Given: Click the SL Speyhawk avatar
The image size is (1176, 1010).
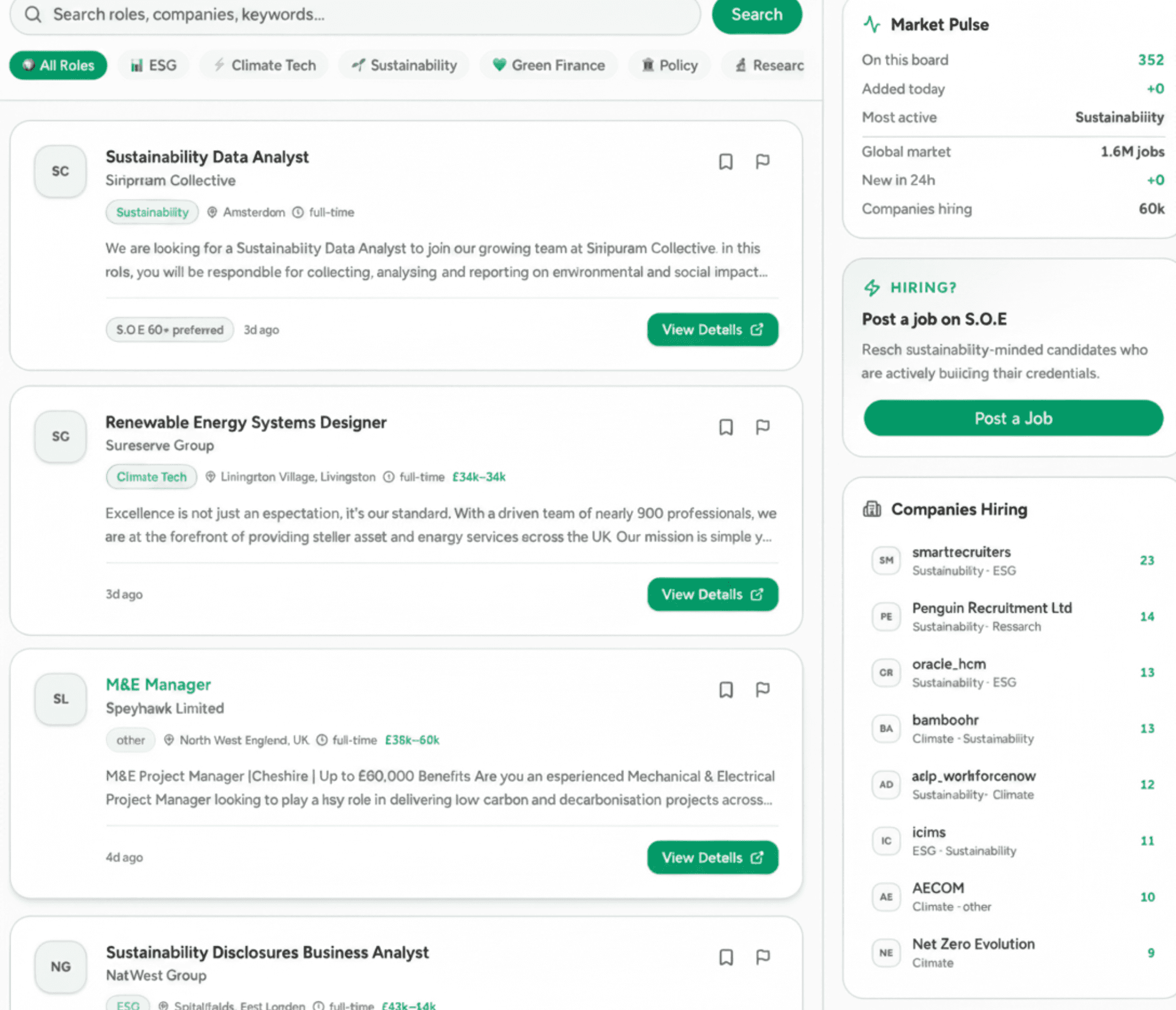Looking at the screenshot, I should (x=60, y=699).
